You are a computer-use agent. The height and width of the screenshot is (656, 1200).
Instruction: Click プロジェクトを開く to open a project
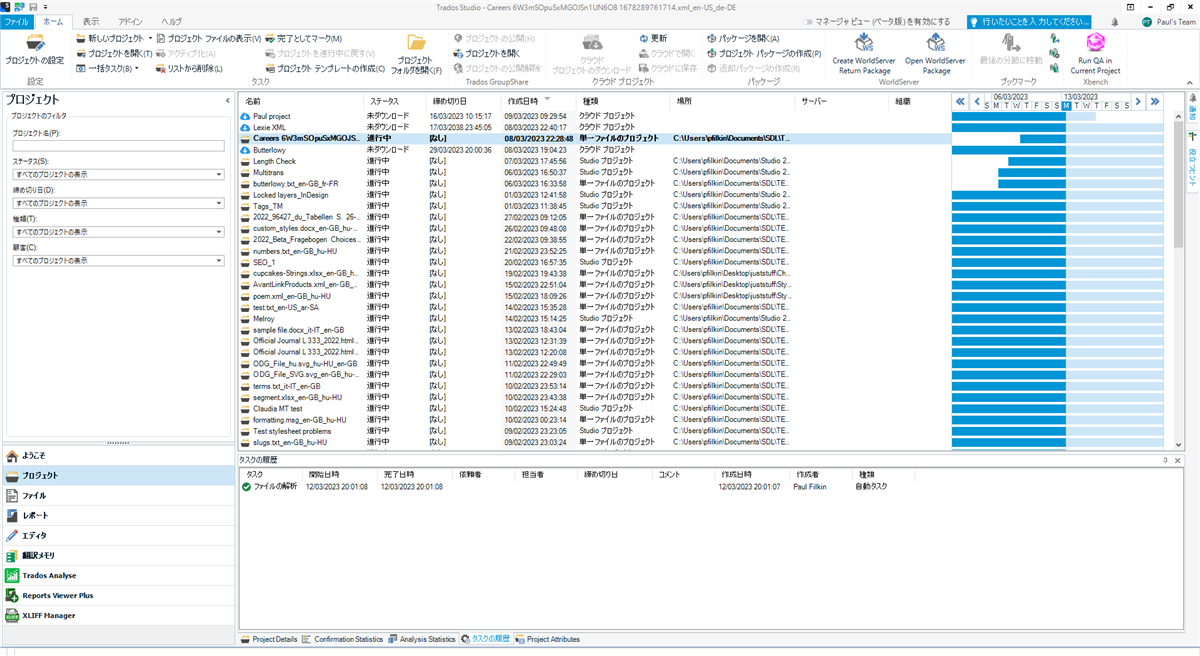coord(110,51)
